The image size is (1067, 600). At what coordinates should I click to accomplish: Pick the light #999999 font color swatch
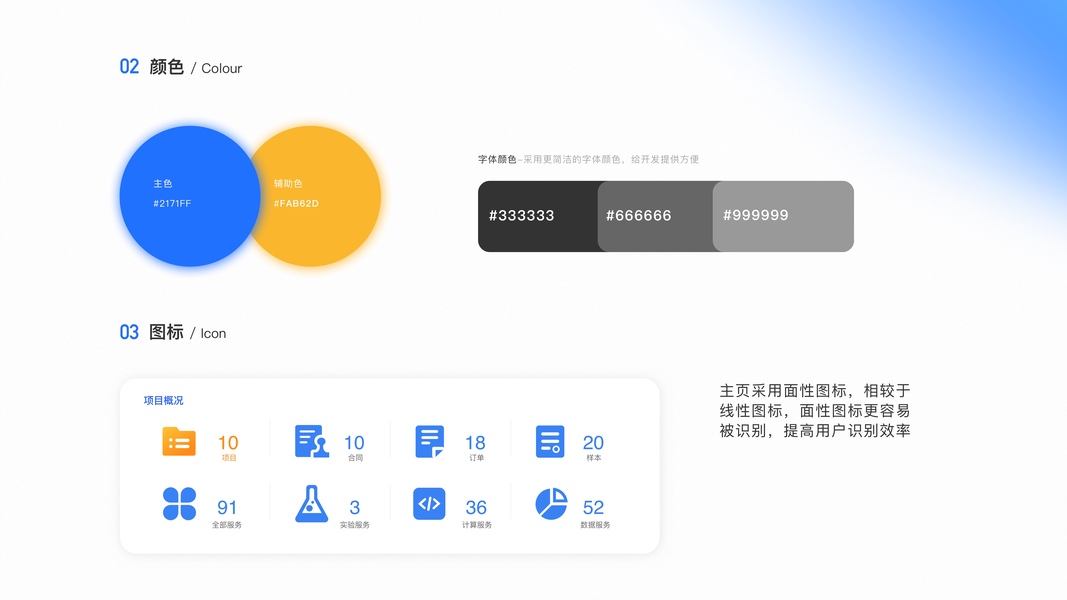pyautogui.click(x=783, y=216)
